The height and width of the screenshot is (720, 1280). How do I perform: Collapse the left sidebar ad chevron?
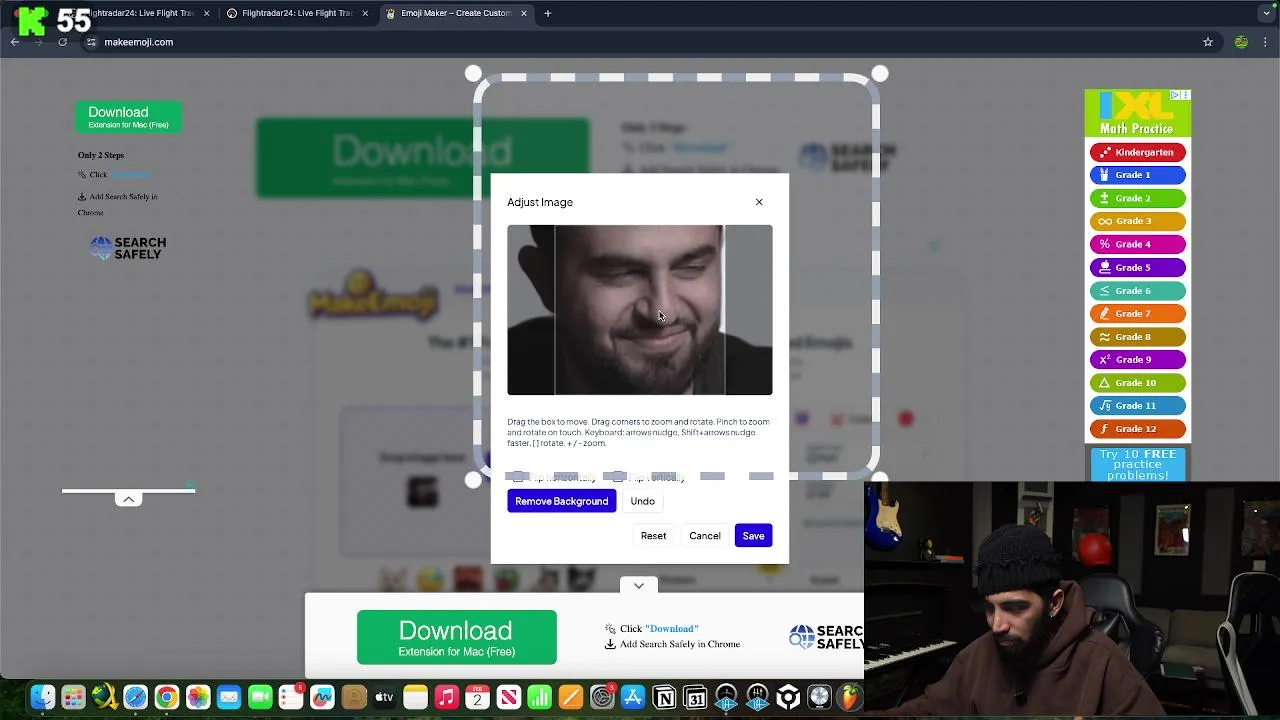(x=128, y=499)
